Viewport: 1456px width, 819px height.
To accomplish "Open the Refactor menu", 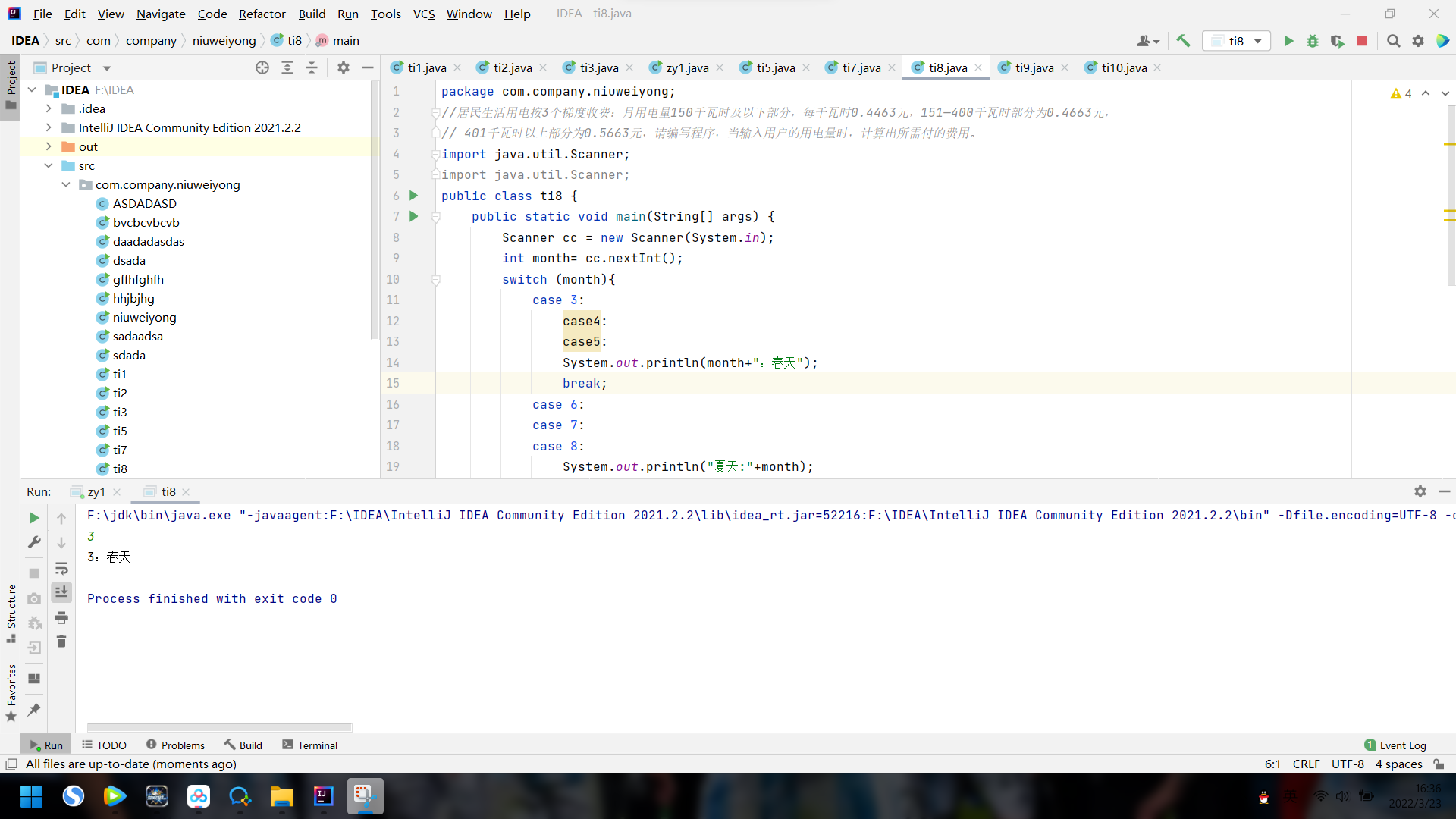I will click(262, 14).
